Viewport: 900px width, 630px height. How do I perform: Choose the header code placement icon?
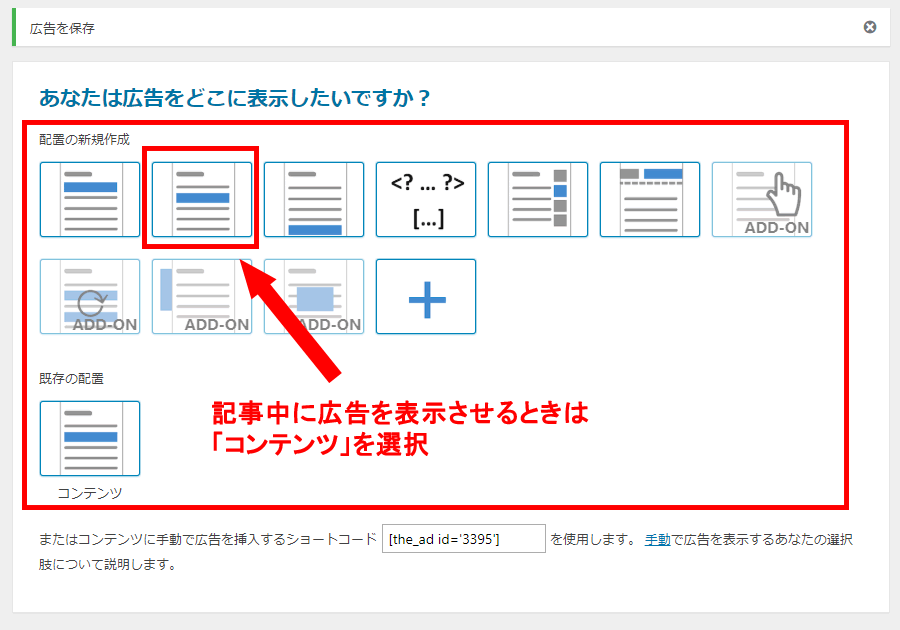(650, 199)
